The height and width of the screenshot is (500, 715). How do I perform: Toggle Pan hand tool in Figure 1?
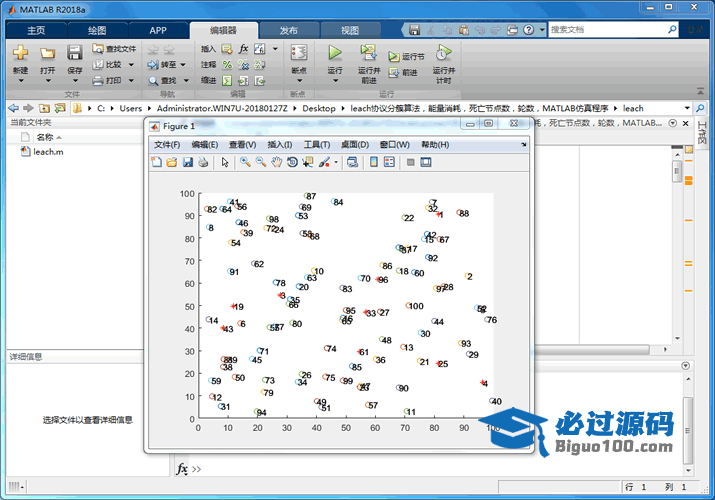[276, 162]
